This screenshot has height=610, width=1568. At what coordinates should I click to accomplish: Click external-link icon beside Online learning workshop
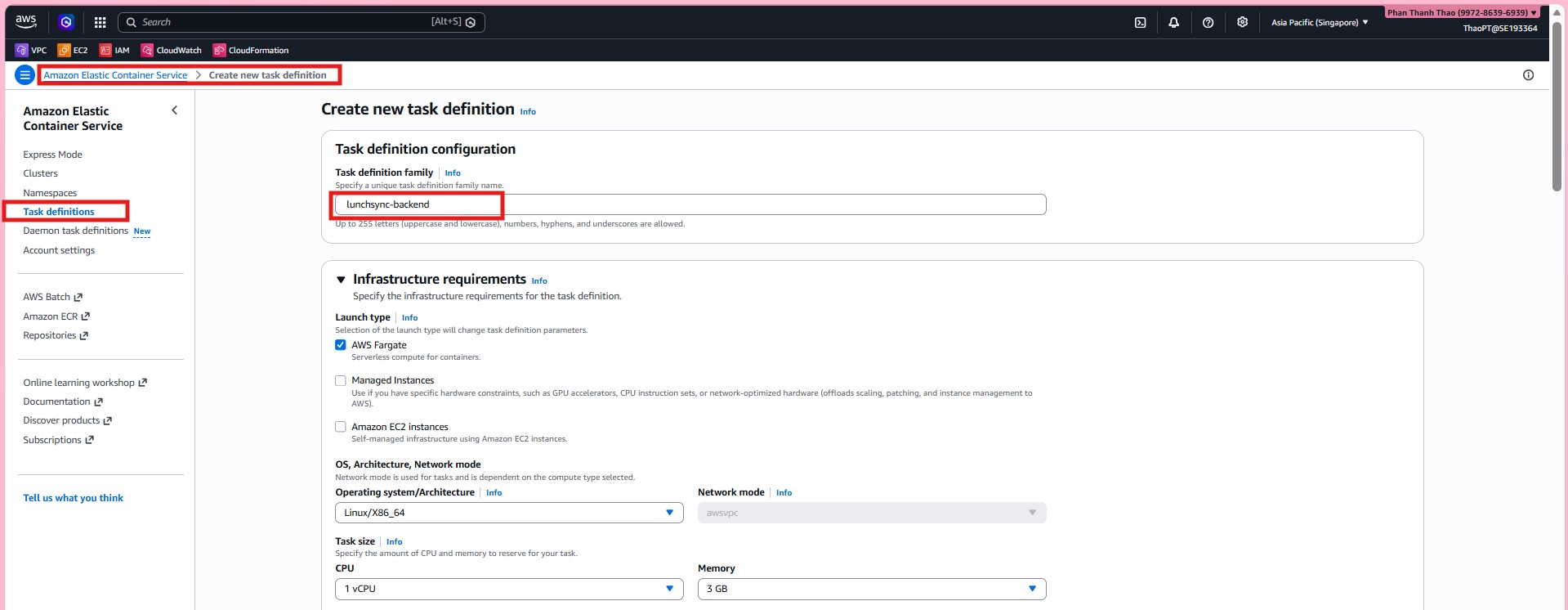(143, 383)
